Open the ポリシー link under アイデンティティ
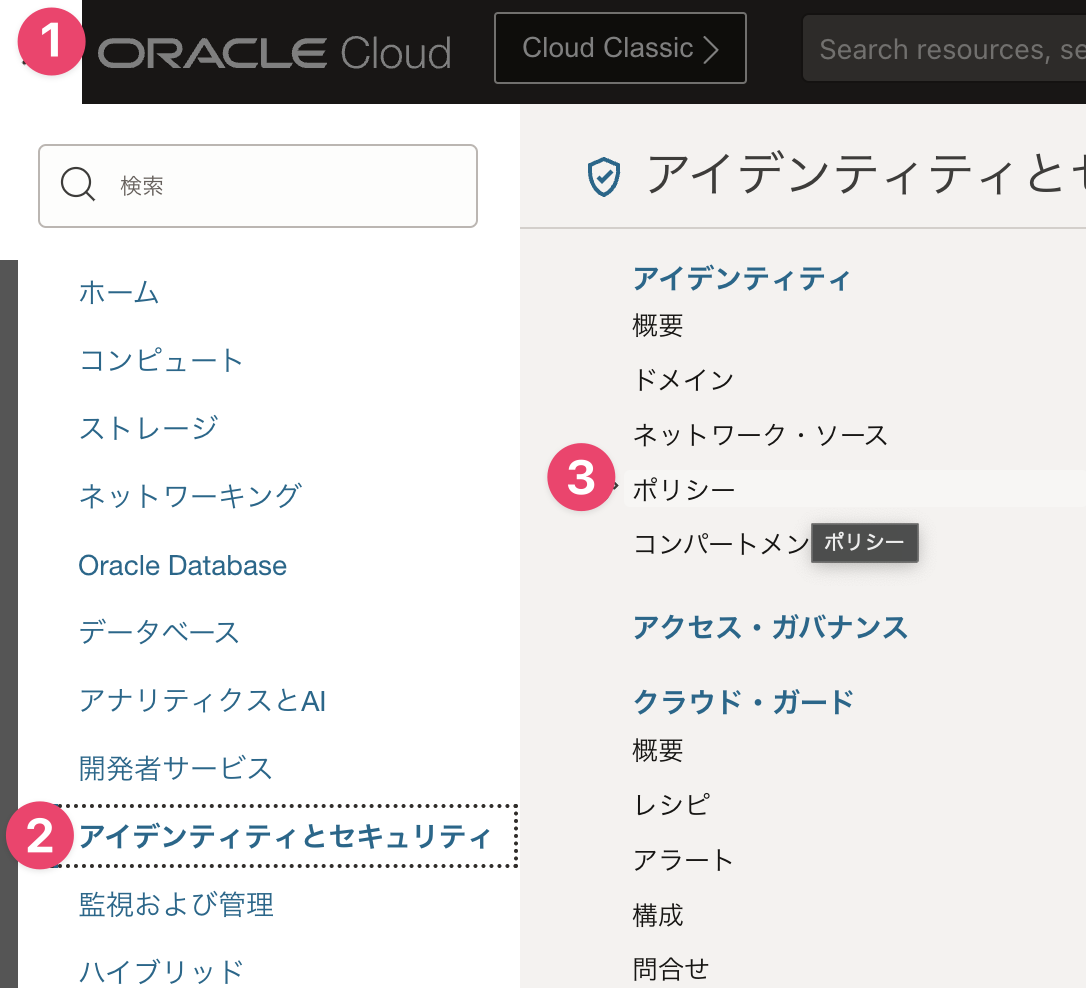 (684, 489)
